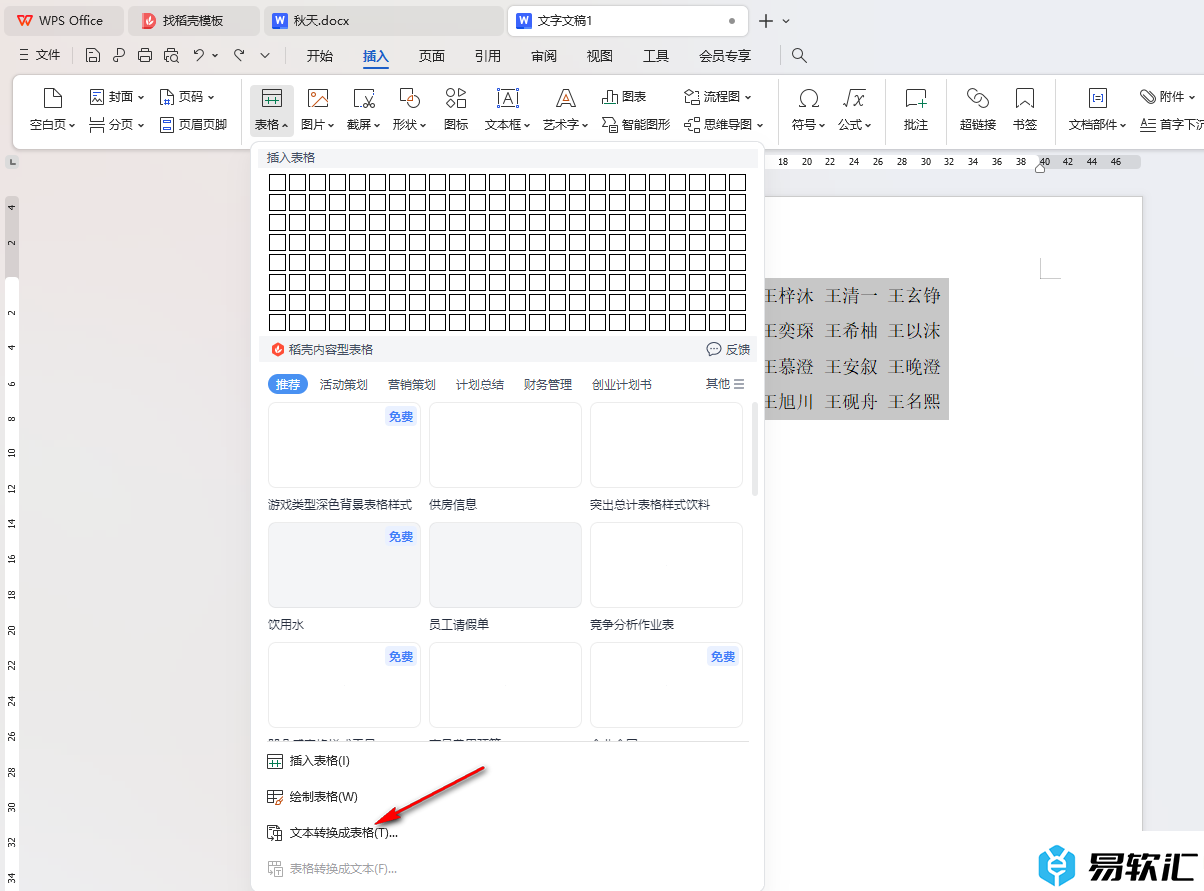1204x891 pixels.
Task: Click the 页码 page number icon
Action: pos(167,97)
